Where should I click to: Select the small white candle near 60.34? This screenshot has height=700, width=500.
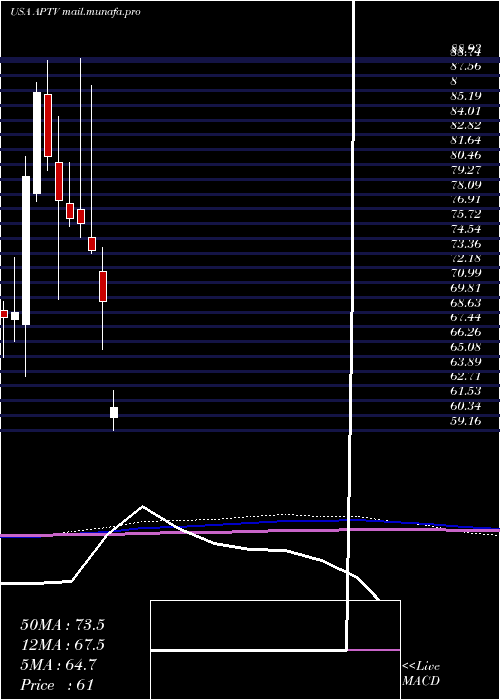click(x=114, y=412)
